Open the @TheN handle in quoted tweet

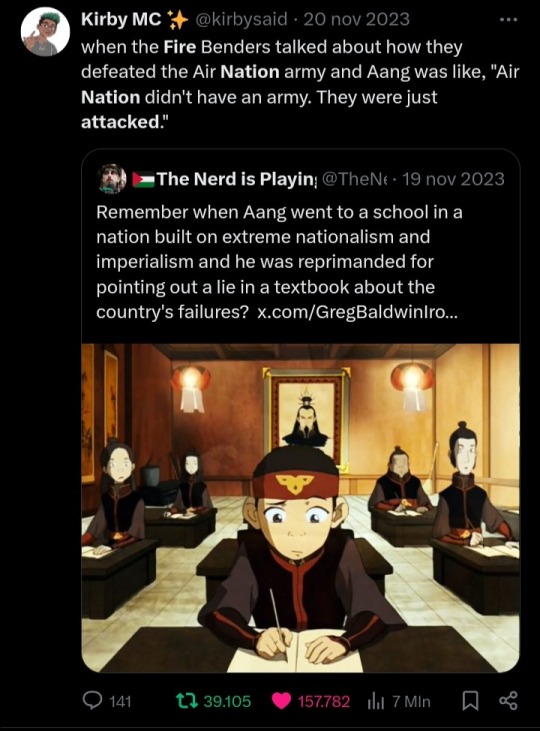[x=355, y=179]
